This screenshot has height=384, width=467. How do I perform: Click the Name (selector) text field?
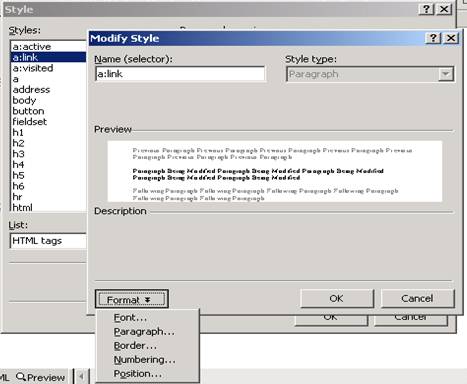coord(180,74)
